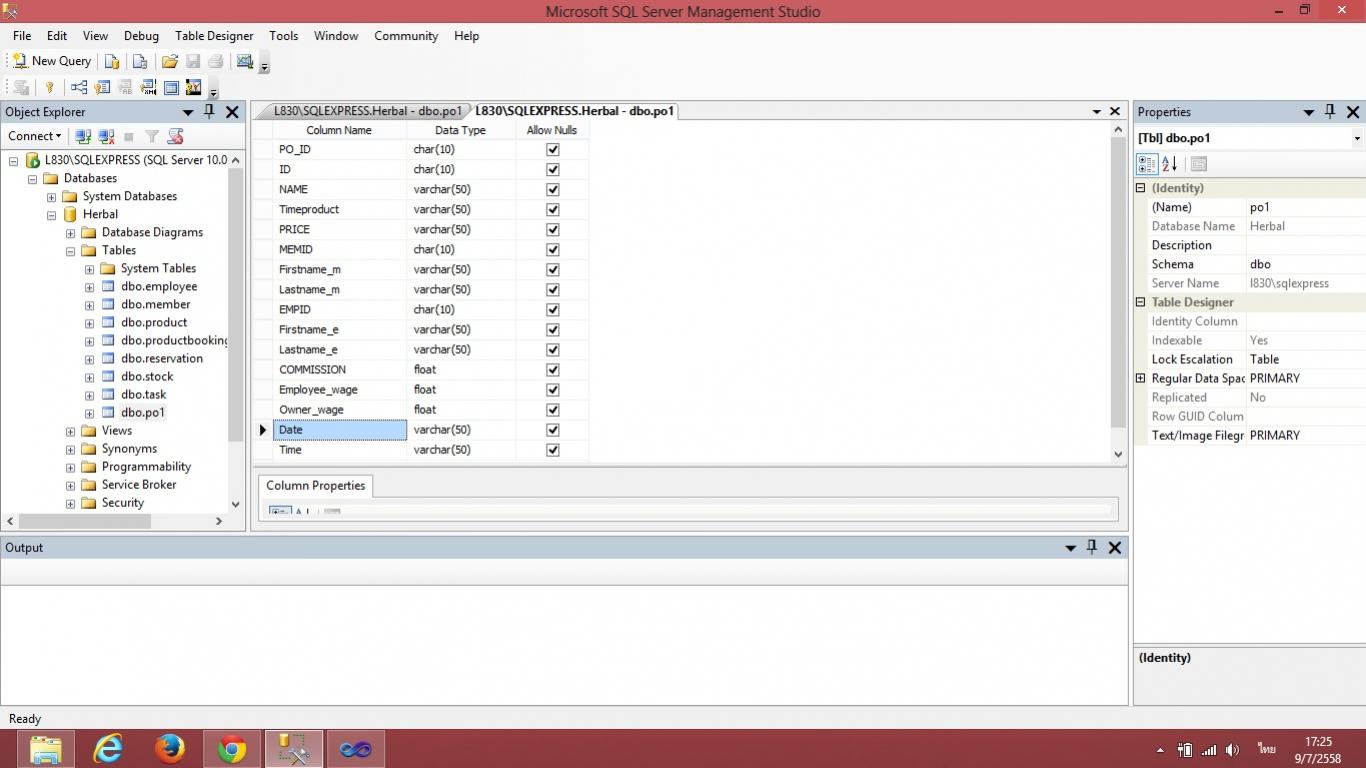The height and width of the screenshot is (768, 1366).
Task: Toggle Allow Nulls for EMPID column
Action: [x=553, y=310]
